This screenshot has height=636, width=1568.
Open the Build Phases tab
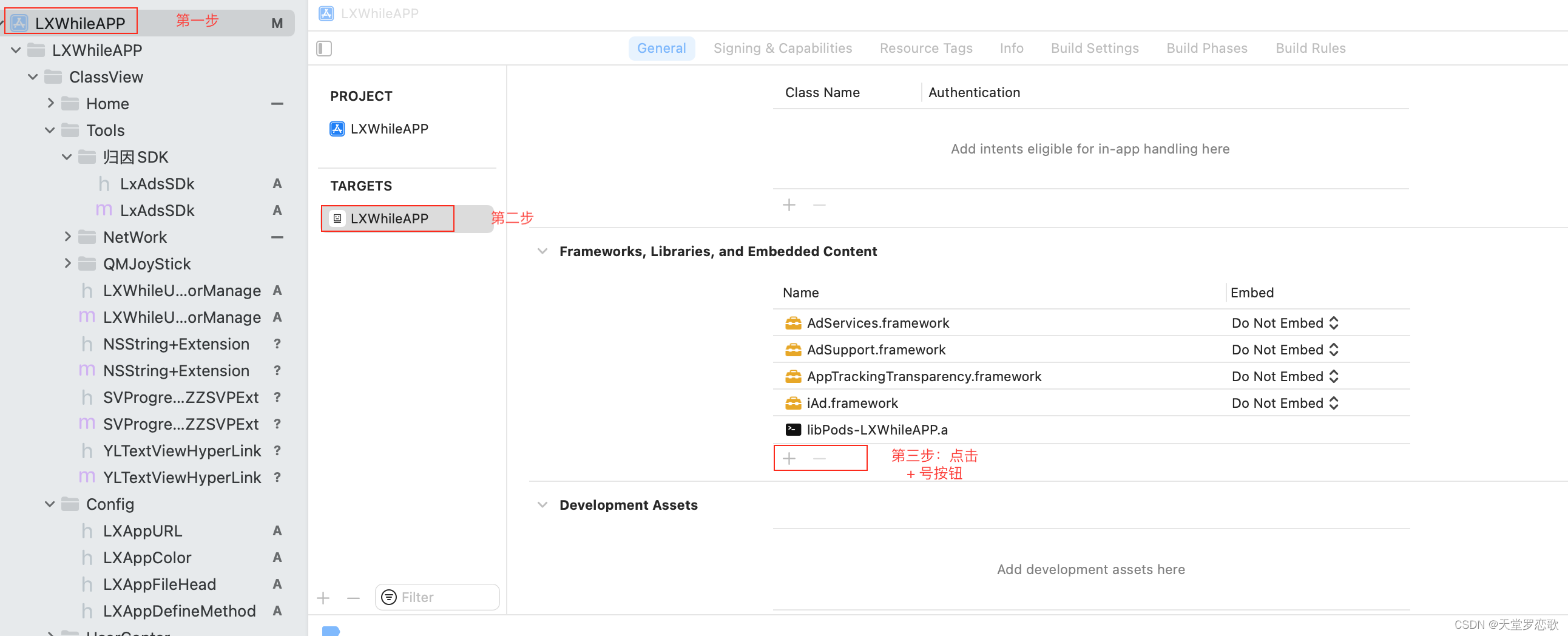point(1206,48)
